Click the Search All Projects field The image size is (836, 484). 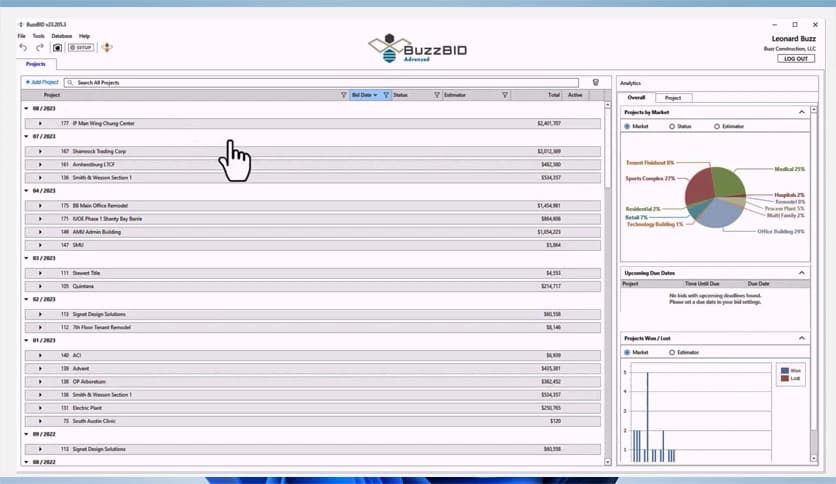pyautogui.click(x=321, y=83)
